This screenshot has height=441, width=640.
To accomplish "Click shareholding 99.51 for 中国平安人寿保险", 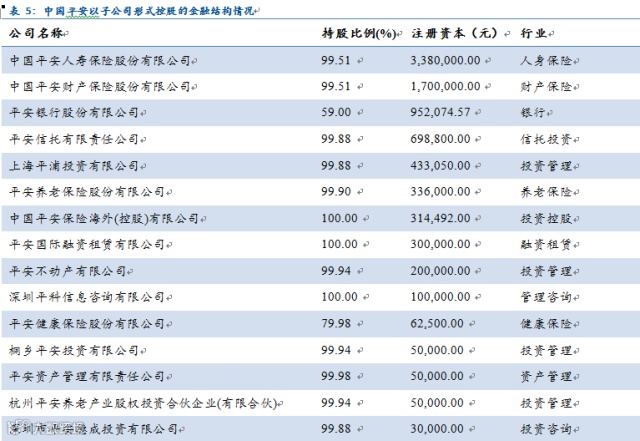I will coord(336,60).
